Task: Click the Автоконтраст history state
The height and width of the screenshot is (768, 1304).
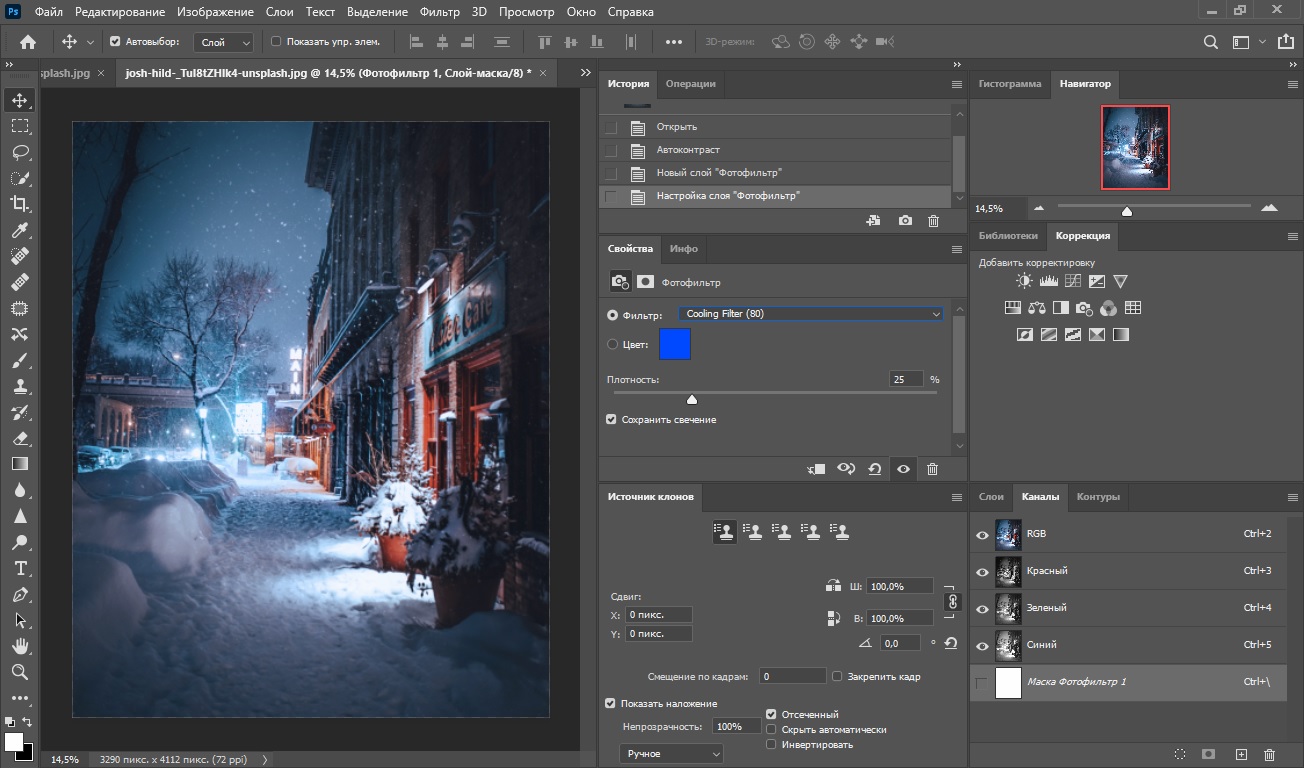Action: (688, 150)
